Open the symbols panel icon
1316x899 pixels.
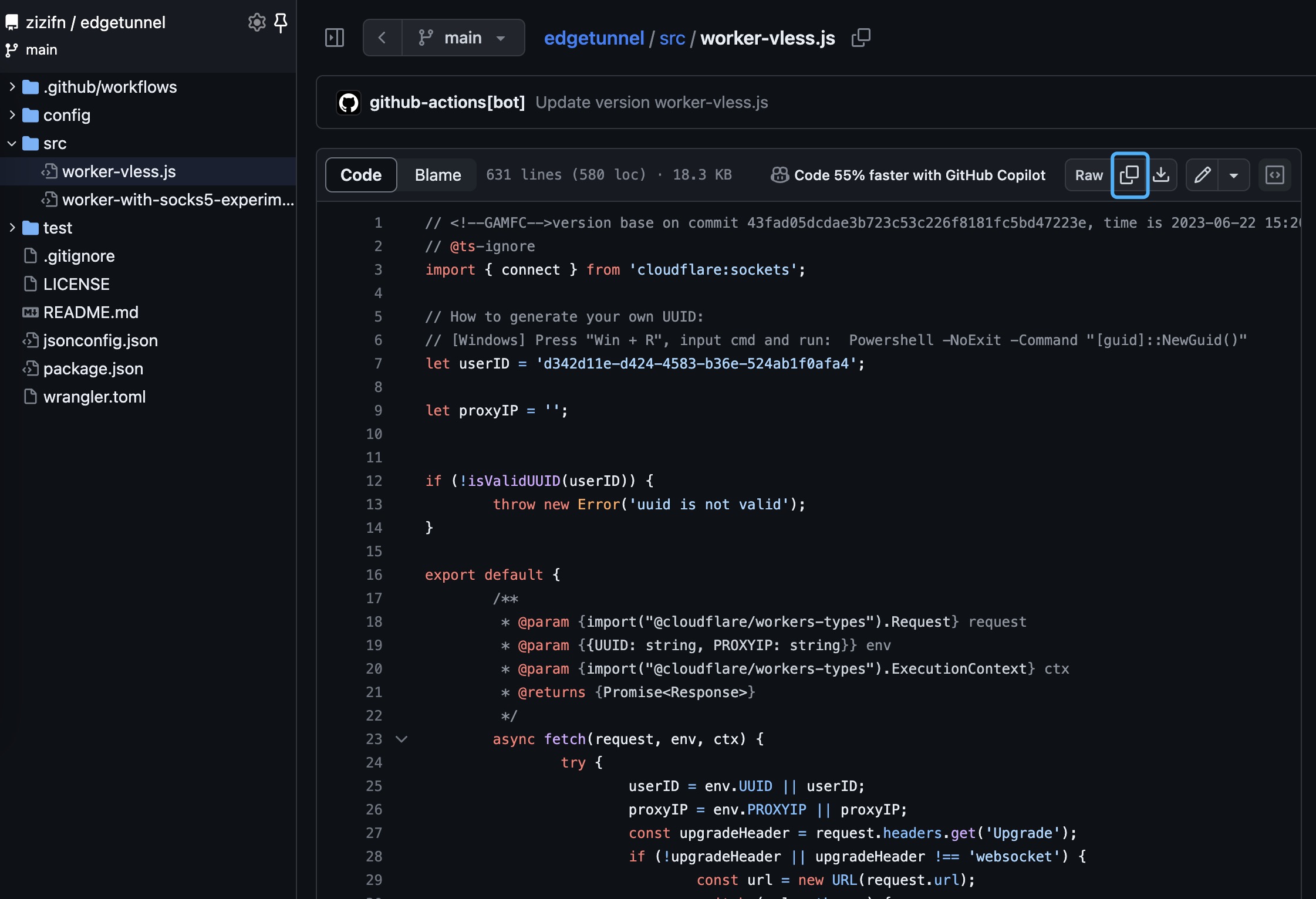coord(1275,175)
